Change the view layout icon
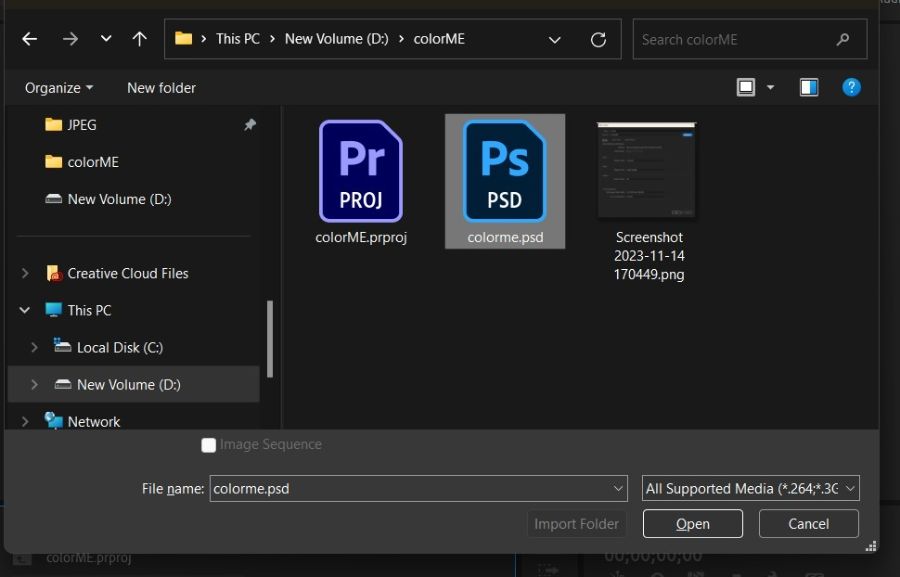The width and height of the screenshot is (900, 577). click(x=746, y=87)
